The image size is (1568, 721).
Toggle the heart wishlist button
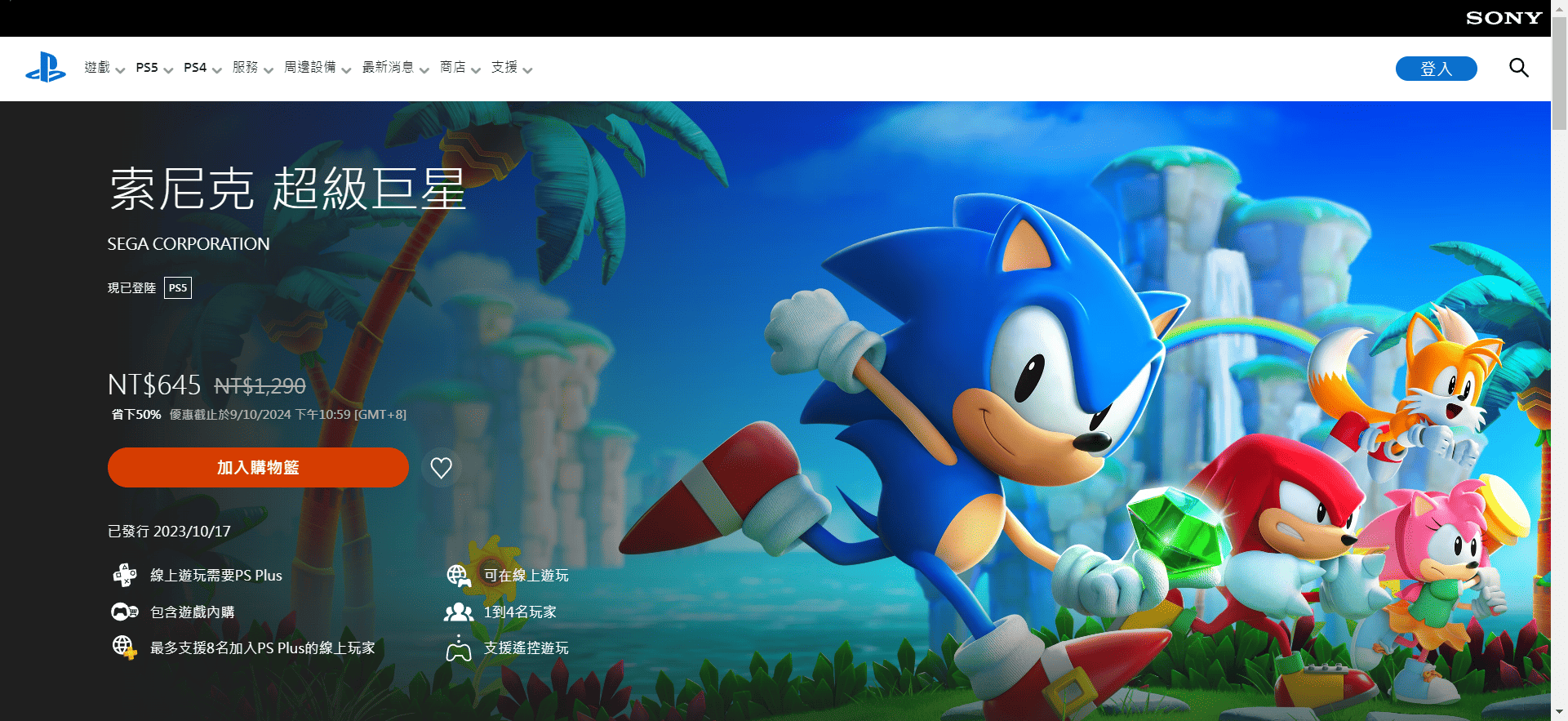(441, 468)
